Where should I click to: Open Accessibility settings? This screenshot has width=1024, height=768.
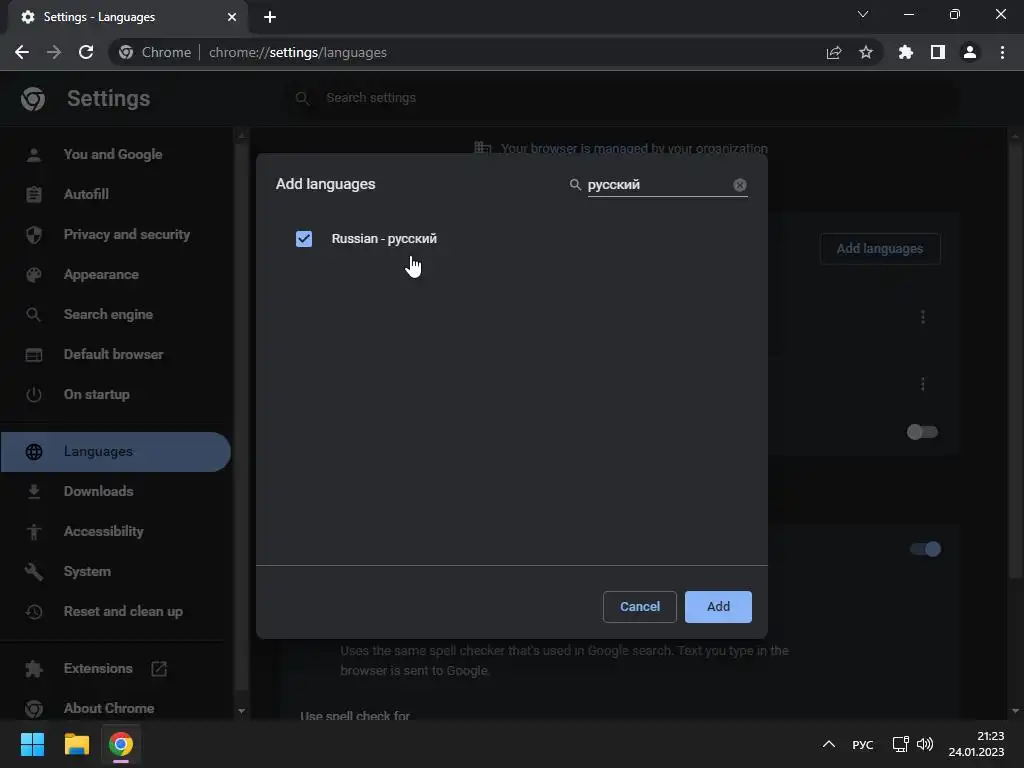(104, 532)
